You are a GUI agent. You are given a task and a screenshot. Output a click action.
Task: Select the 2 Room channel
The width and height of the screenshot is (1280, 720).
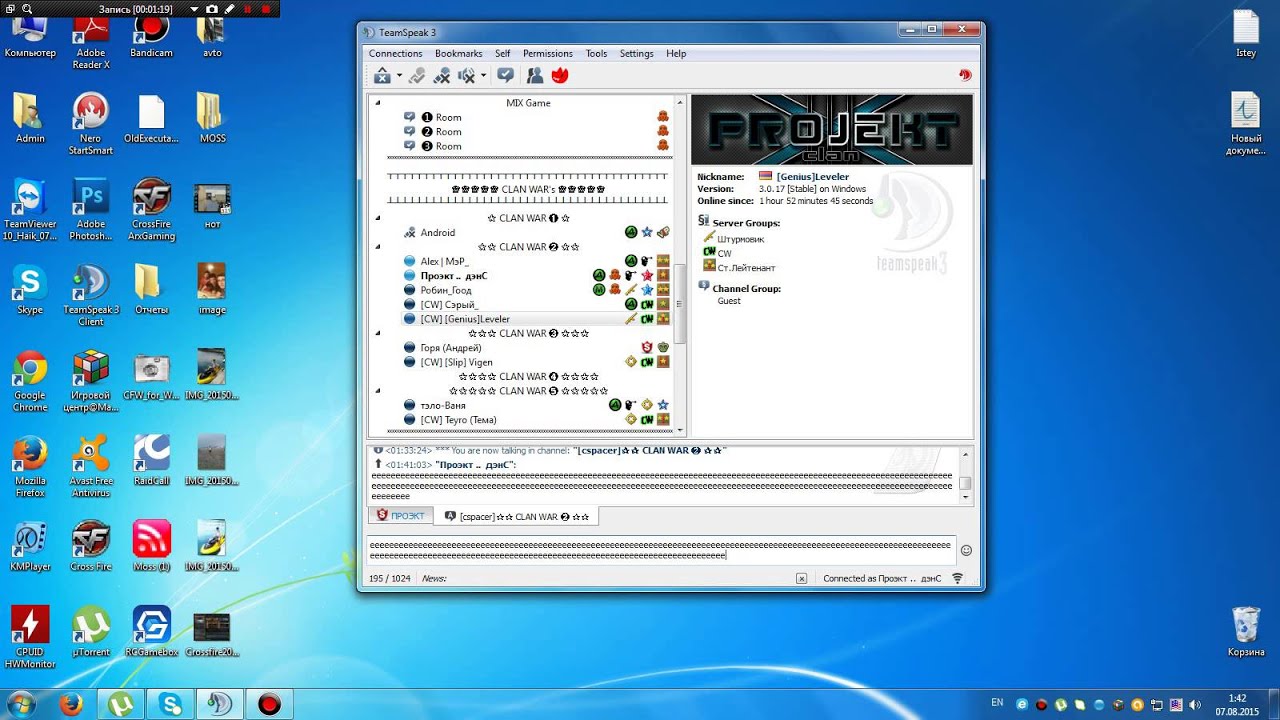pyautogui.click(x=441, y=132)
